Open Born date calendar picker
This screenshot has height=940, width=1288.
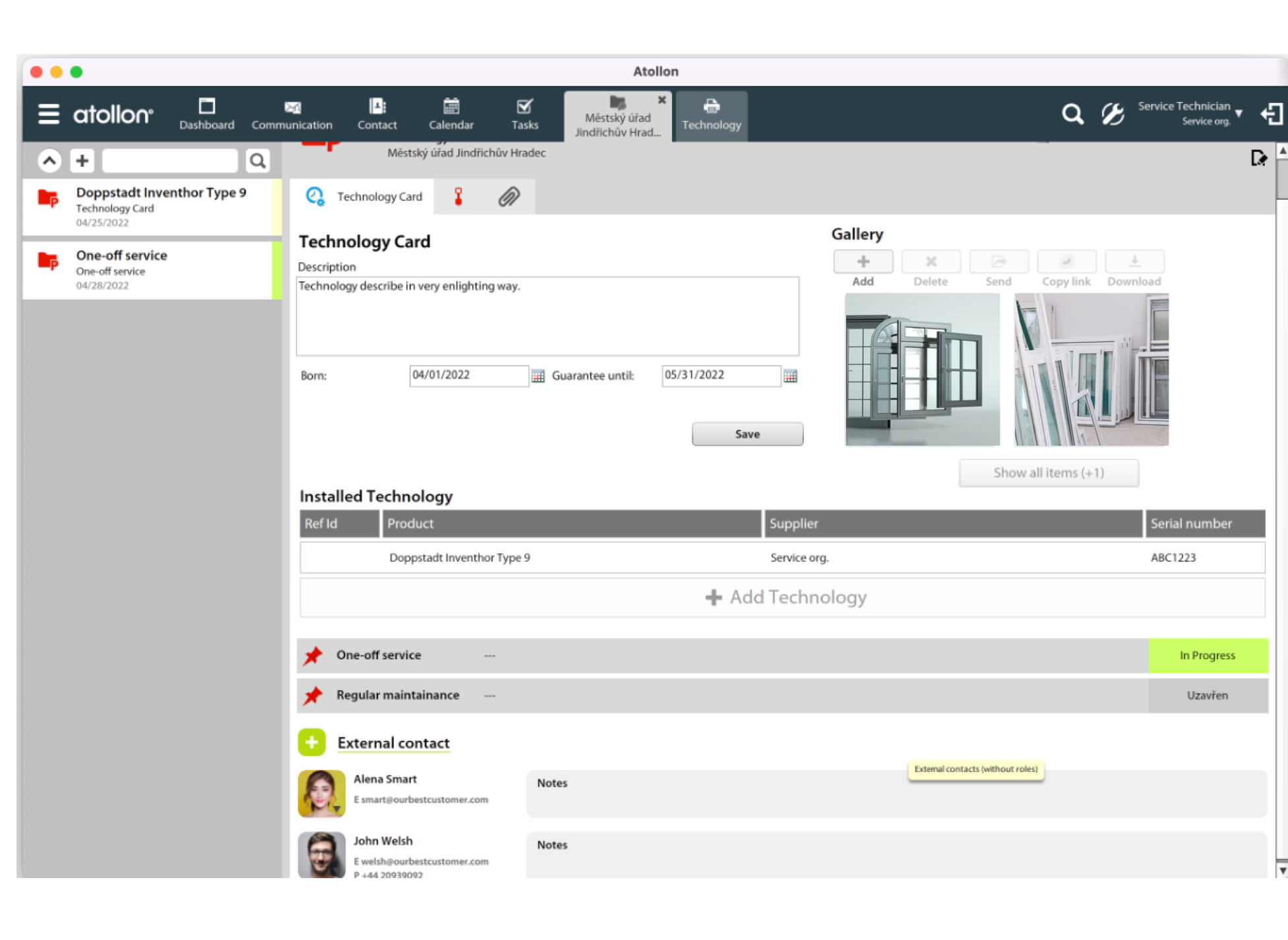538,376
